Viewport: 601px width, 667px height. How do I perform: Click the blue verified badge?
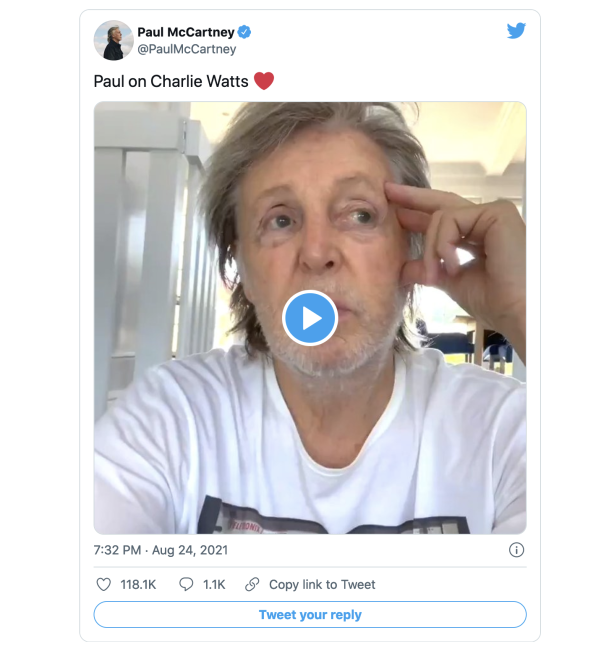(x=245, y=32)
